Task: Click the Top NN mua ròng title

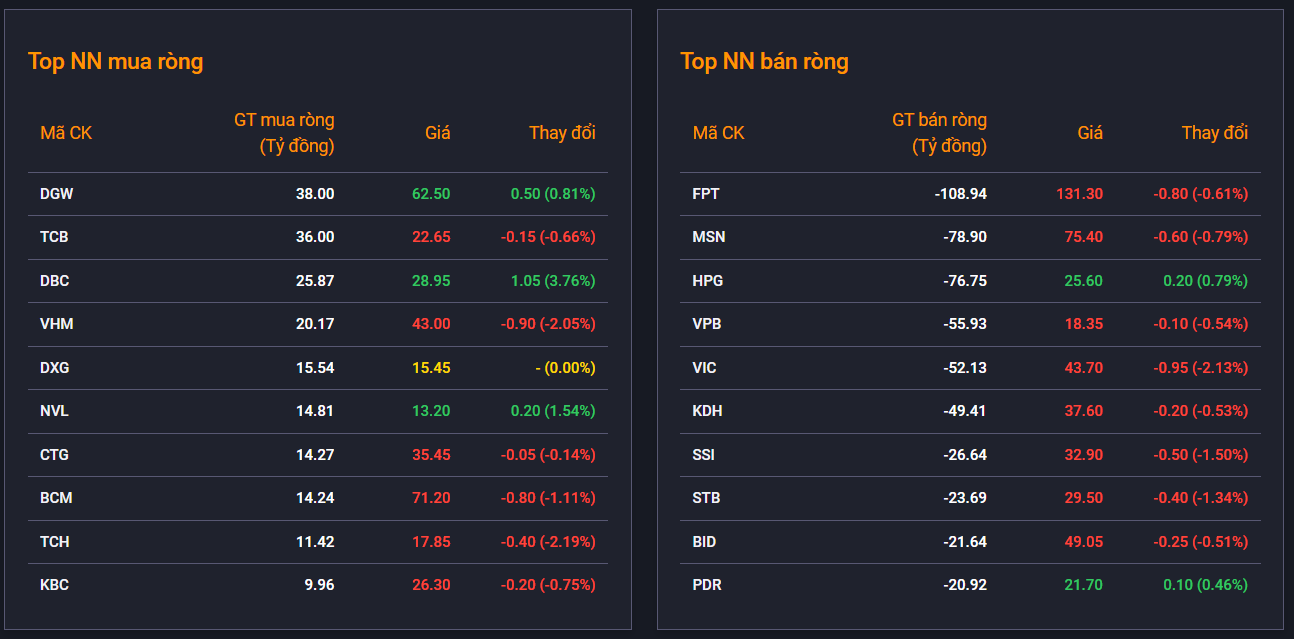Action: [115, 61]
